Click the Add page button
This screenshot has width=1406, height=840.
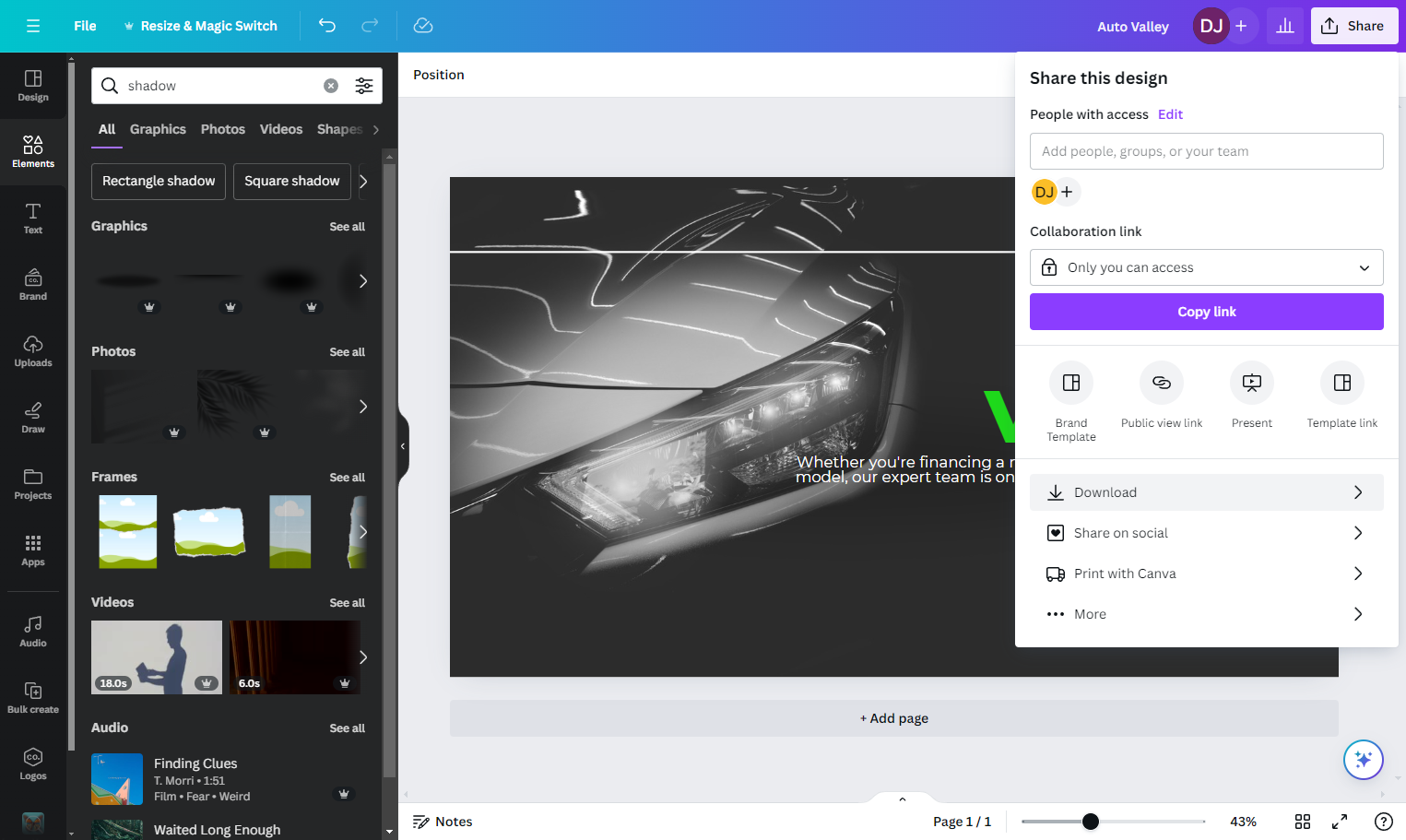[894, 718]
